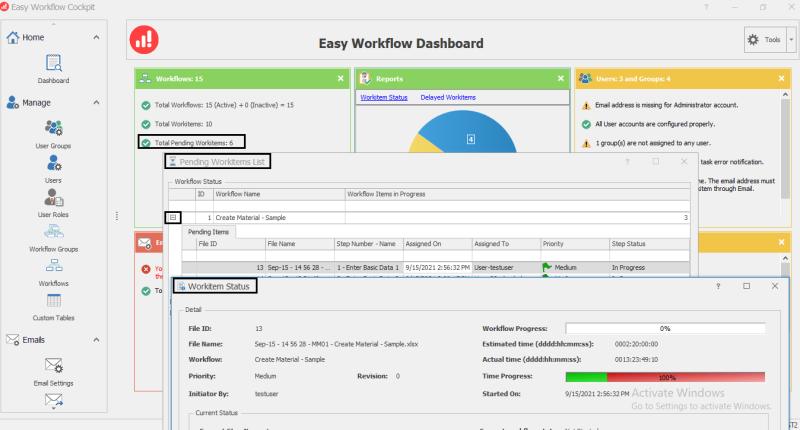Open the Users management icon
Screen dimensions: 800x430
point(53,166)
